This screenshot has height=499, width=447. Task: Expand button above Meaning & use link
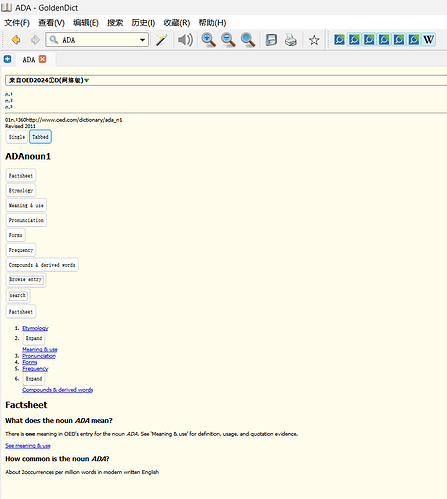(34, 338)
